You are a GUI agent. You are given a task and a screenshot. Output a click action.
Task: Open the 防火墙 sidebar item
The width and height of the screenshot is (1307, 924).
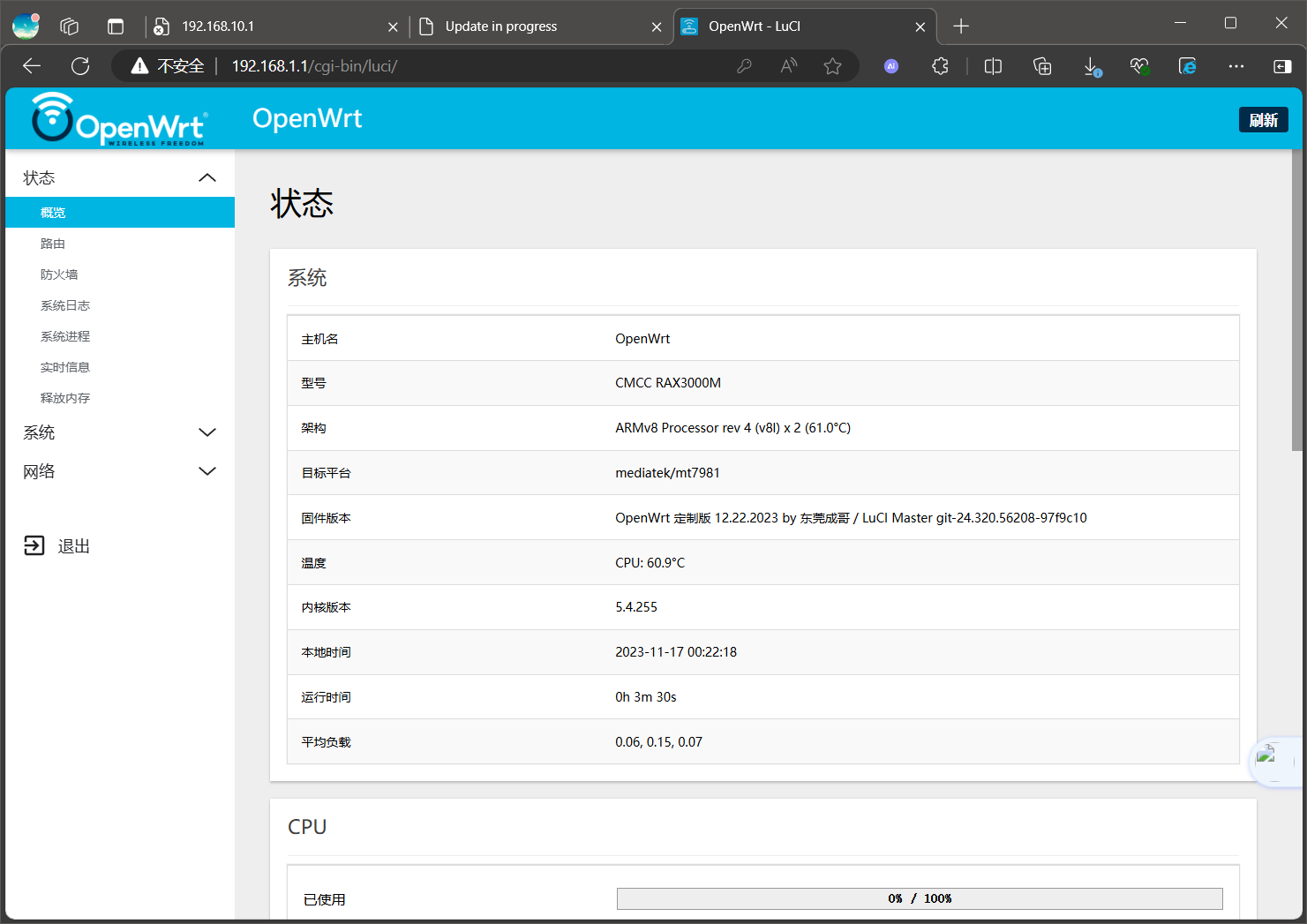coord(59,274)
